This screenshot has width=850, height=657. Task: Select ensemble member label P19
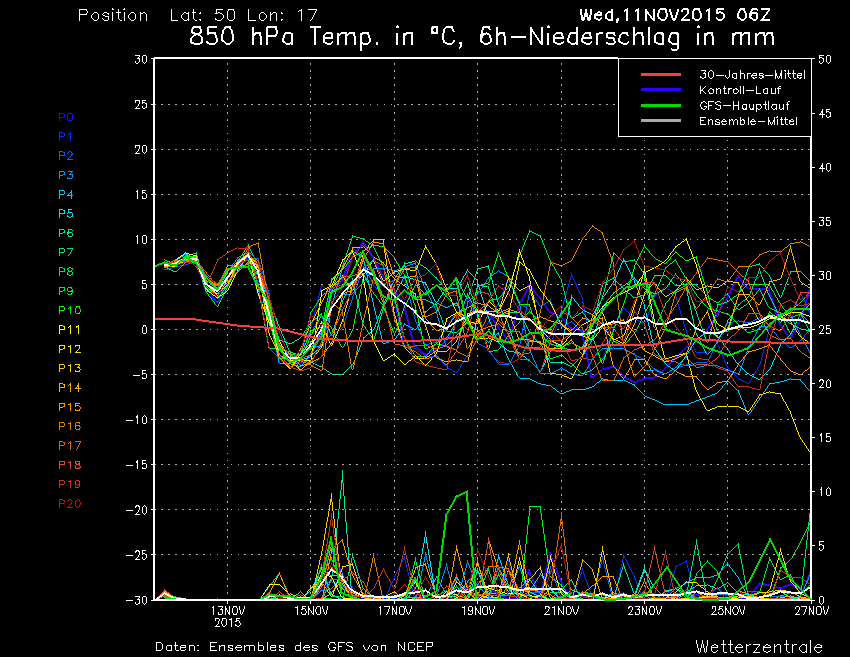click(x=69, y=484)
